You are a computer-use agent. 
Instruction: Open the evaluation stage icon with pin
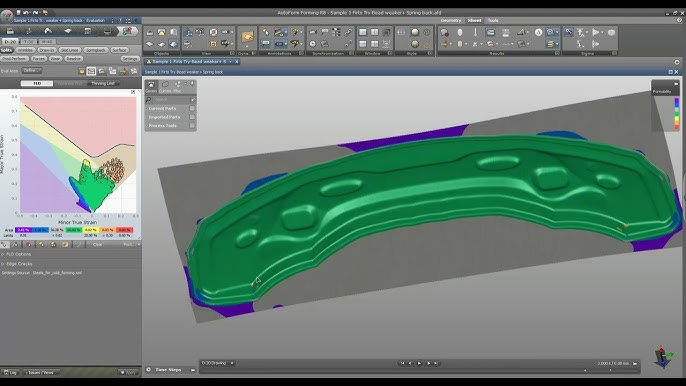point(127,31)
